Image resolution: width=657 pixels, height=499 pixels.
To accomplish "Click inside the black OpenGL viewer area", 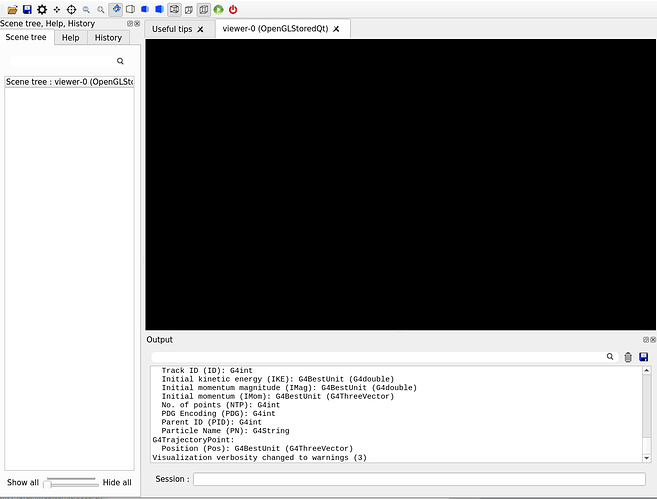I will [x=401, y=184].
